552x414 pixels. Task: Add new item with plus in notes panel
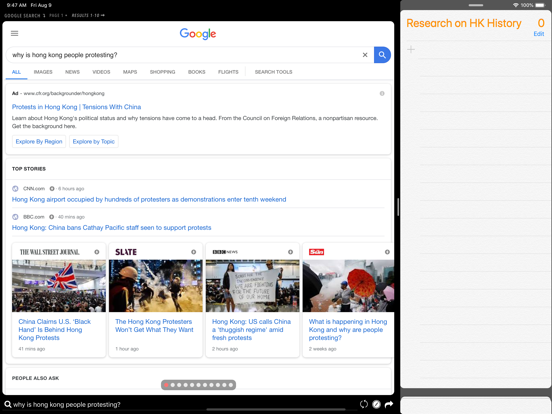[411, 49]
